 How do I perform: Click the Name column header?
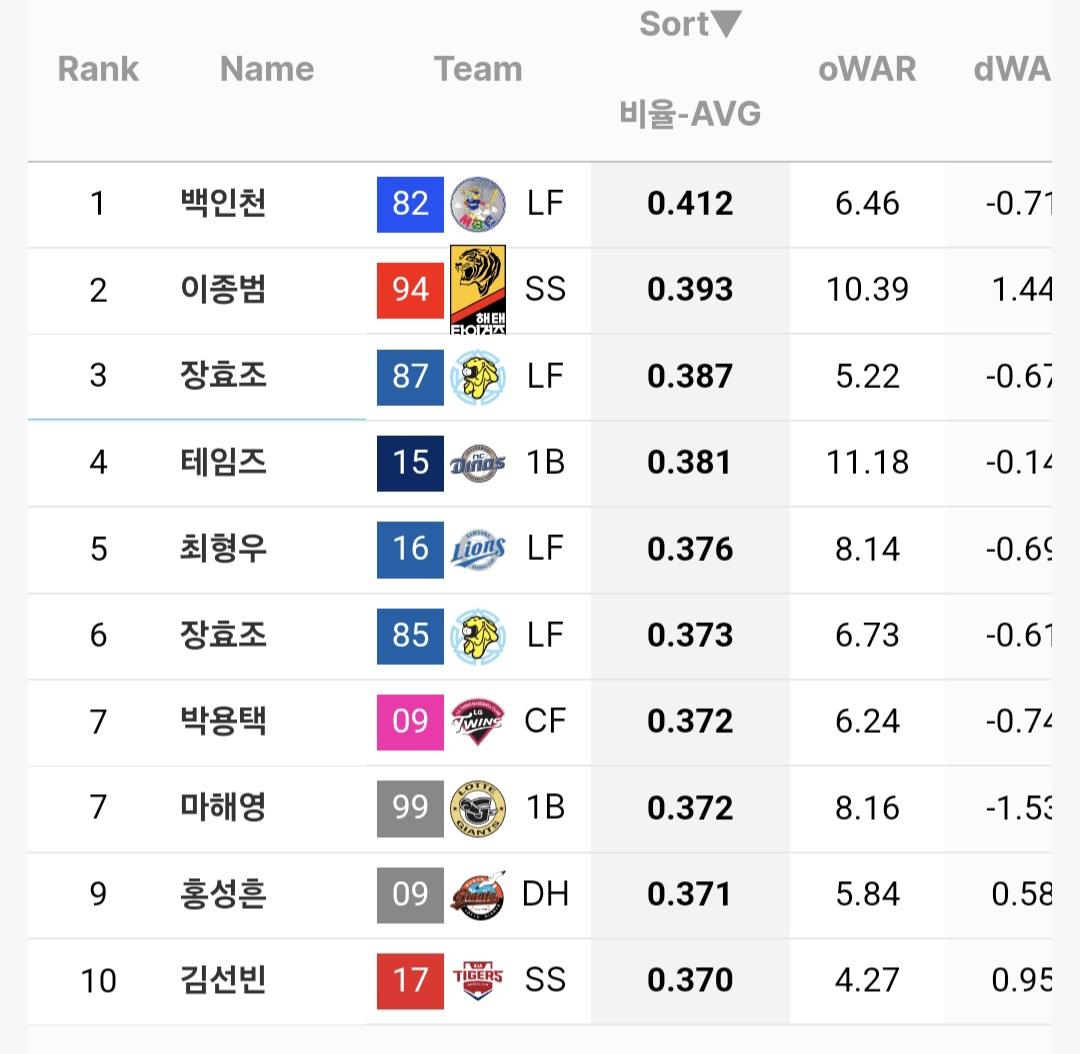(267, 69)
